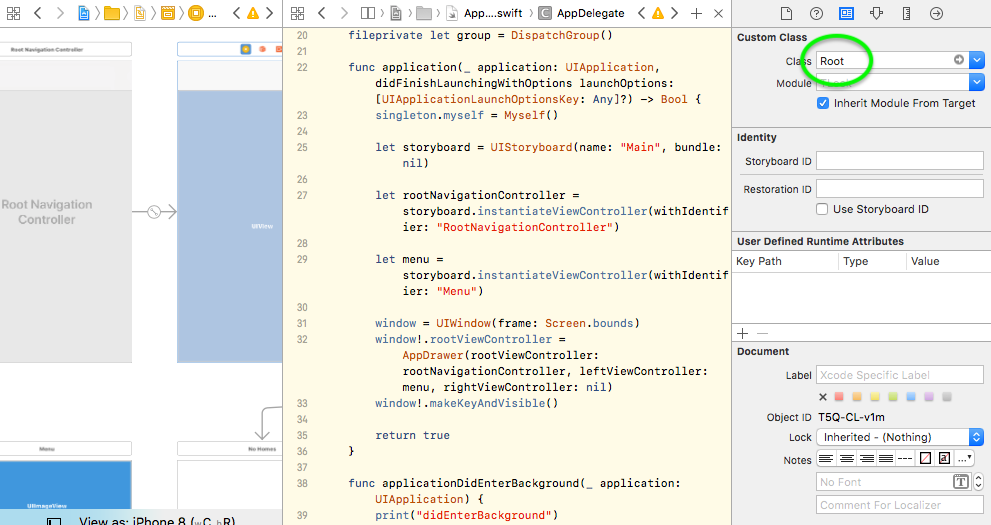Click the Storyboard ID text field
The image size is (991, 525).
pyautogui.click(x=900, y=161)
